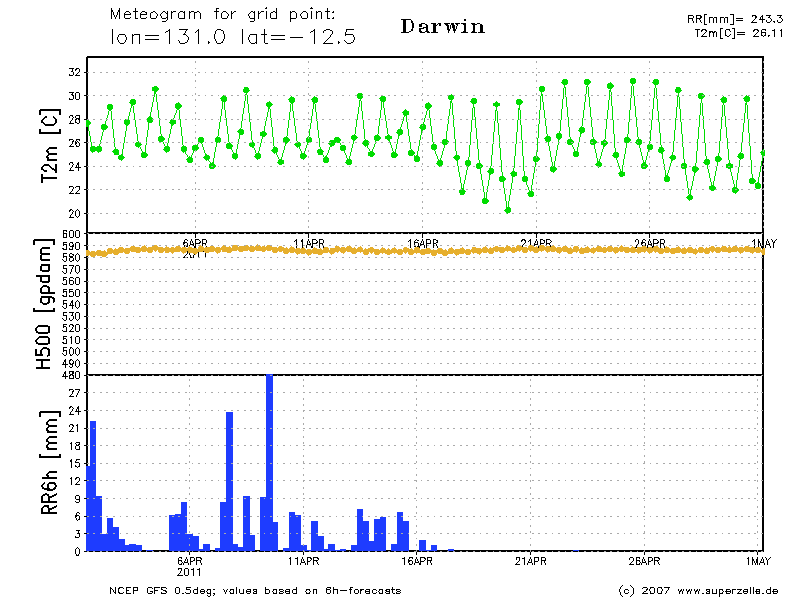Click the tallest blue rainfall bar before 11APR

(x=269, y=463)
